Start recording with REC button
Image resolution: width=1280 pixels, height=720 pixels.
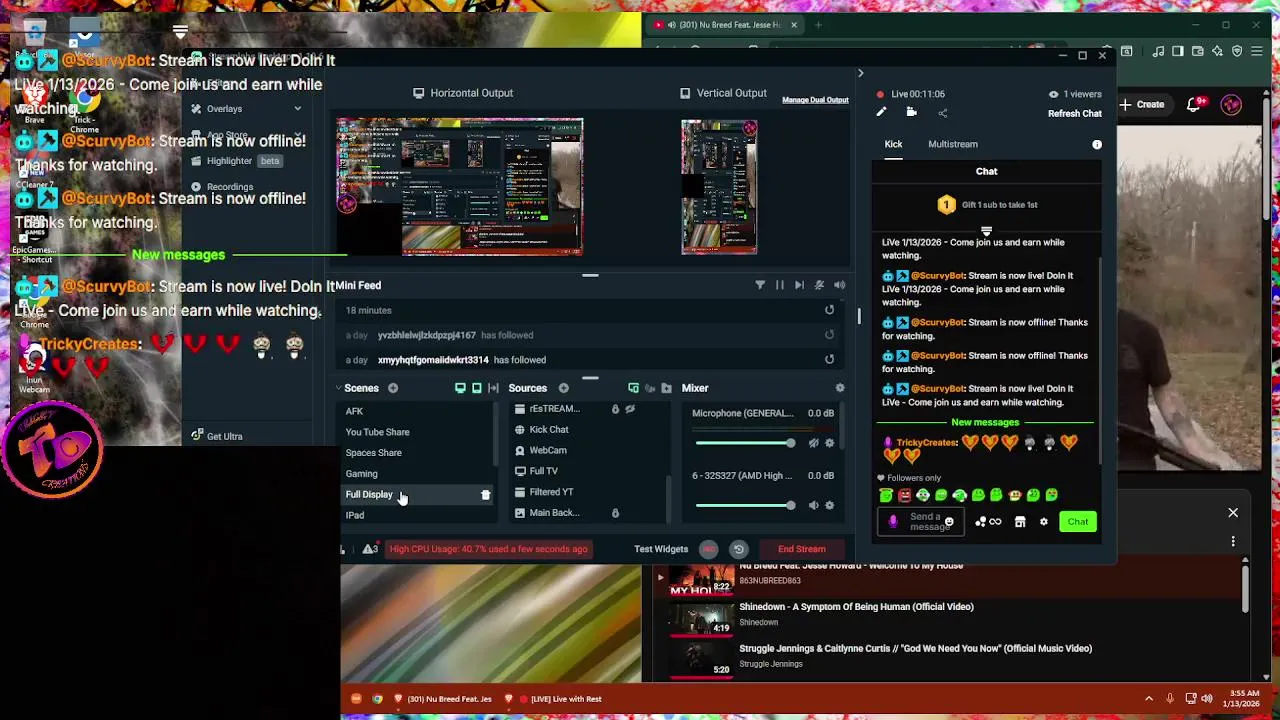point(708,549)
